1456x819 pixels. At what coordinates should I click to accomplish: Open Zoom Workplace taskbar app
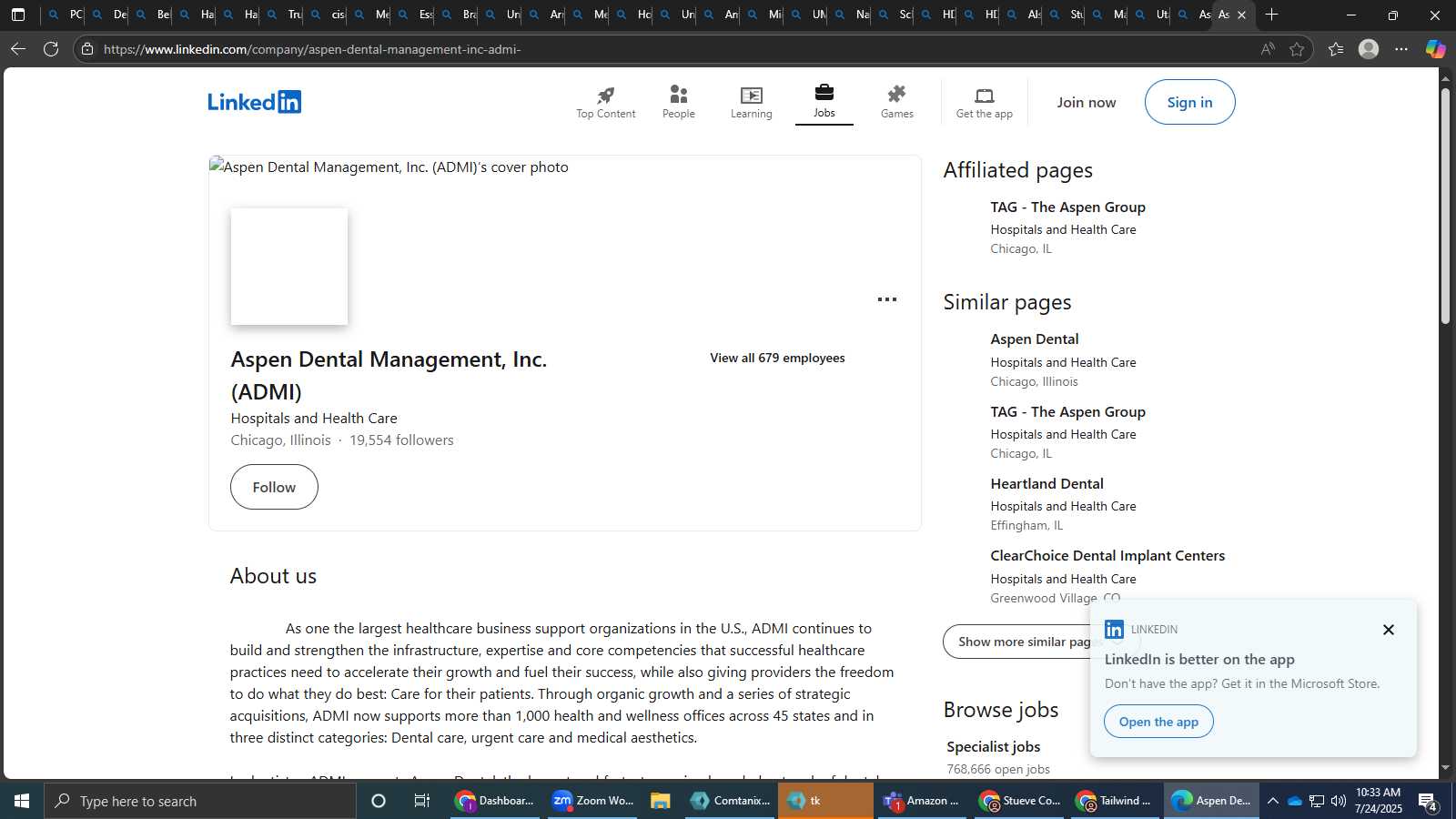point(591,801)
